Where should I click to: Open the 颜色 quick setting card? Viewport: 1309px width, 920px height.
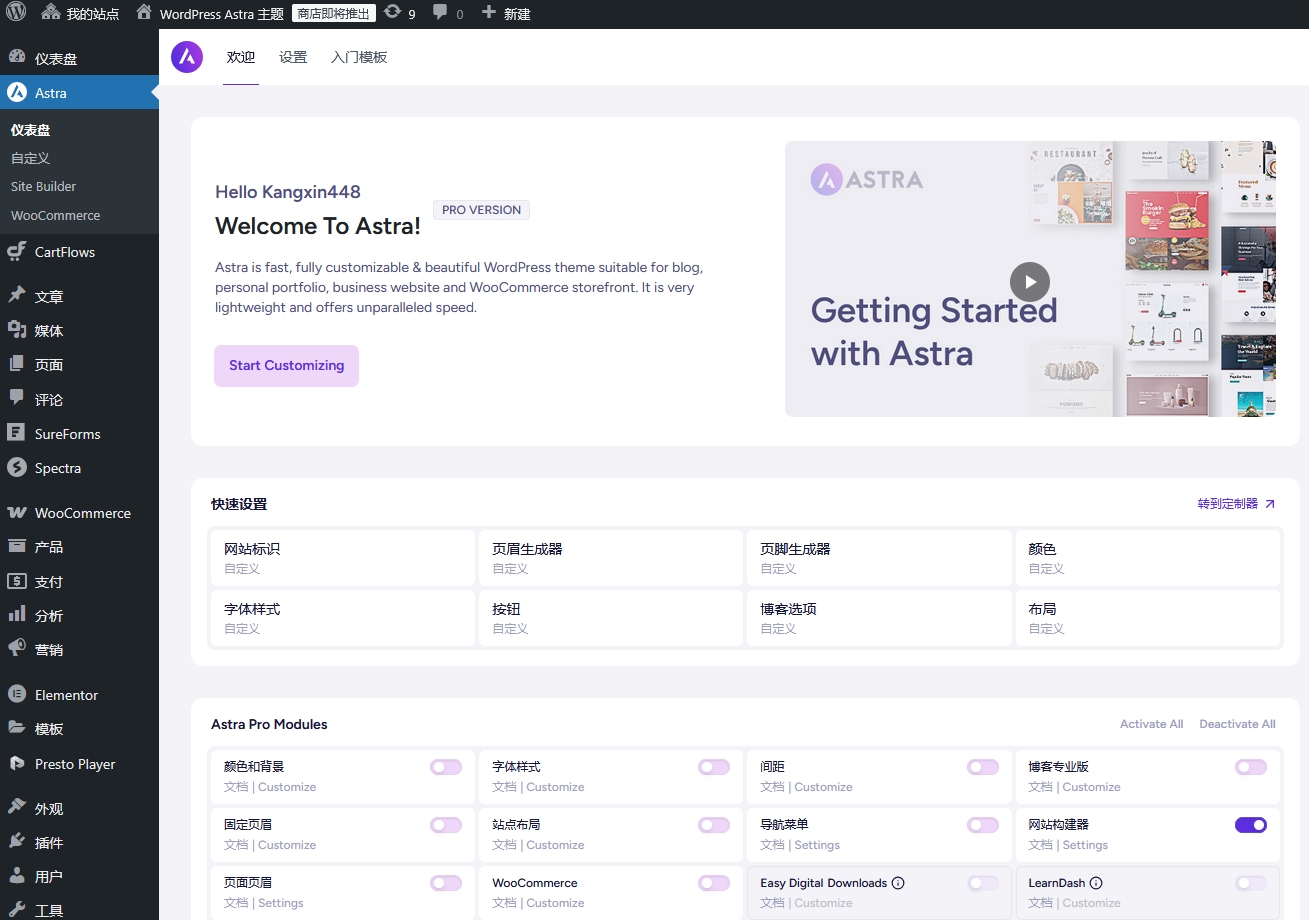(x=1148, y=558)
